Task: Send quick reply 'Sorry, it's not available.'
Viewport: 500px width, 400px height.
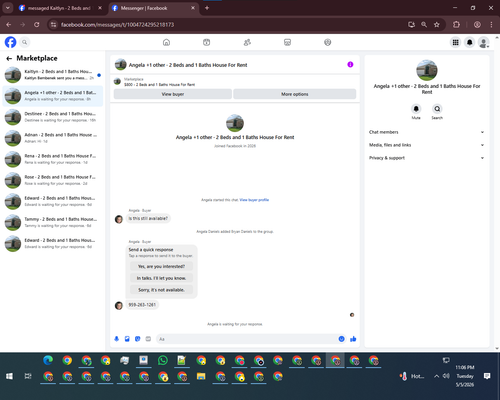Action: pos(161,290)
